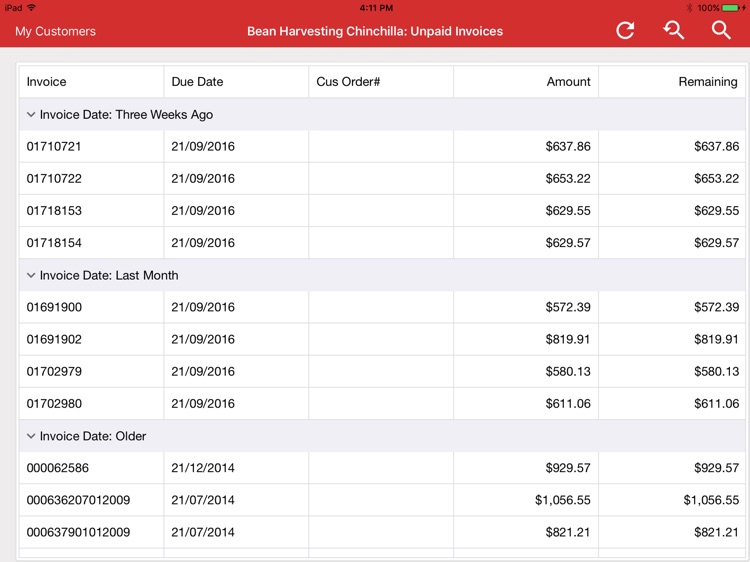
Task: Select invoice 01702979
Action: [54, 371]
